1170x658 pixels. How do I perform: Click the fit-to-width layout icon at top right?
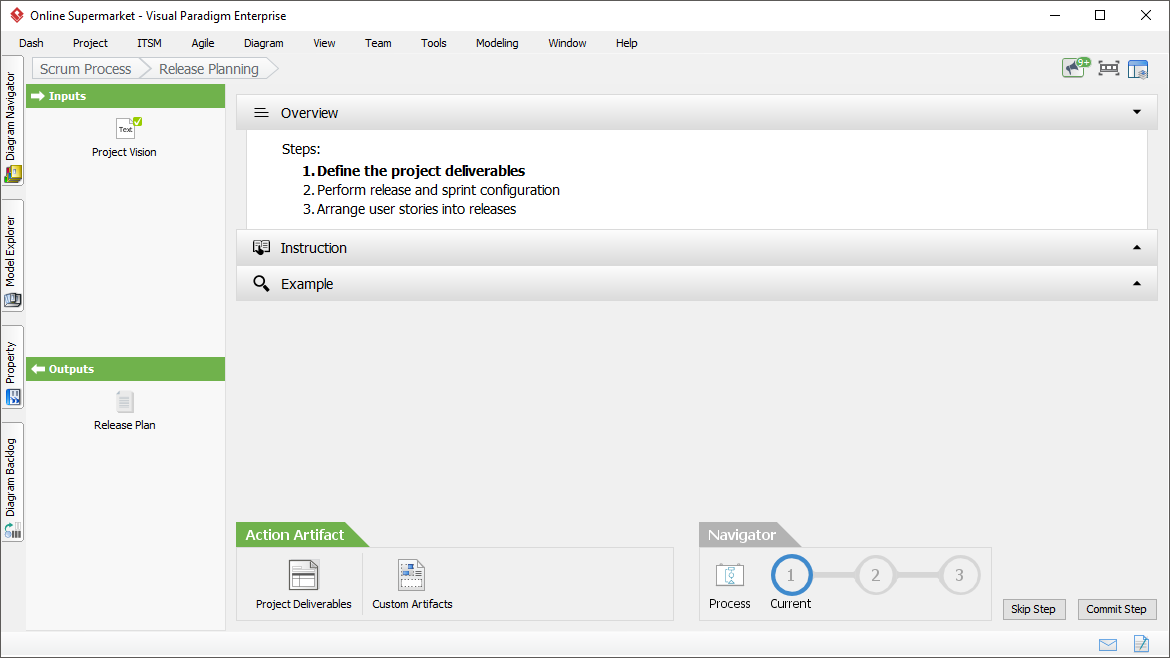(x=1109, y=69)
